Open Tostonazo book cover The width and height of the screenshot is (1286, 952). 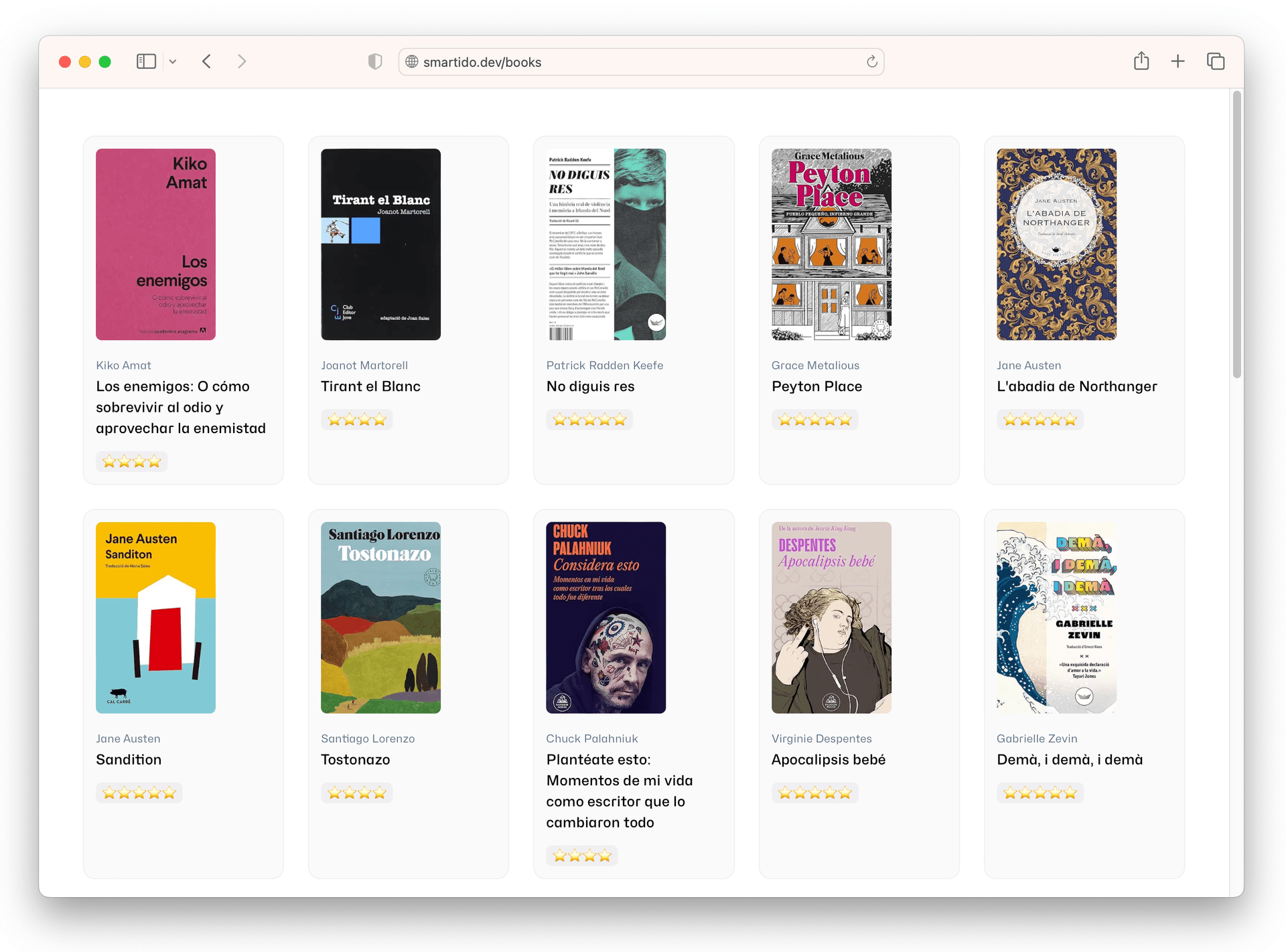(380, 617)
